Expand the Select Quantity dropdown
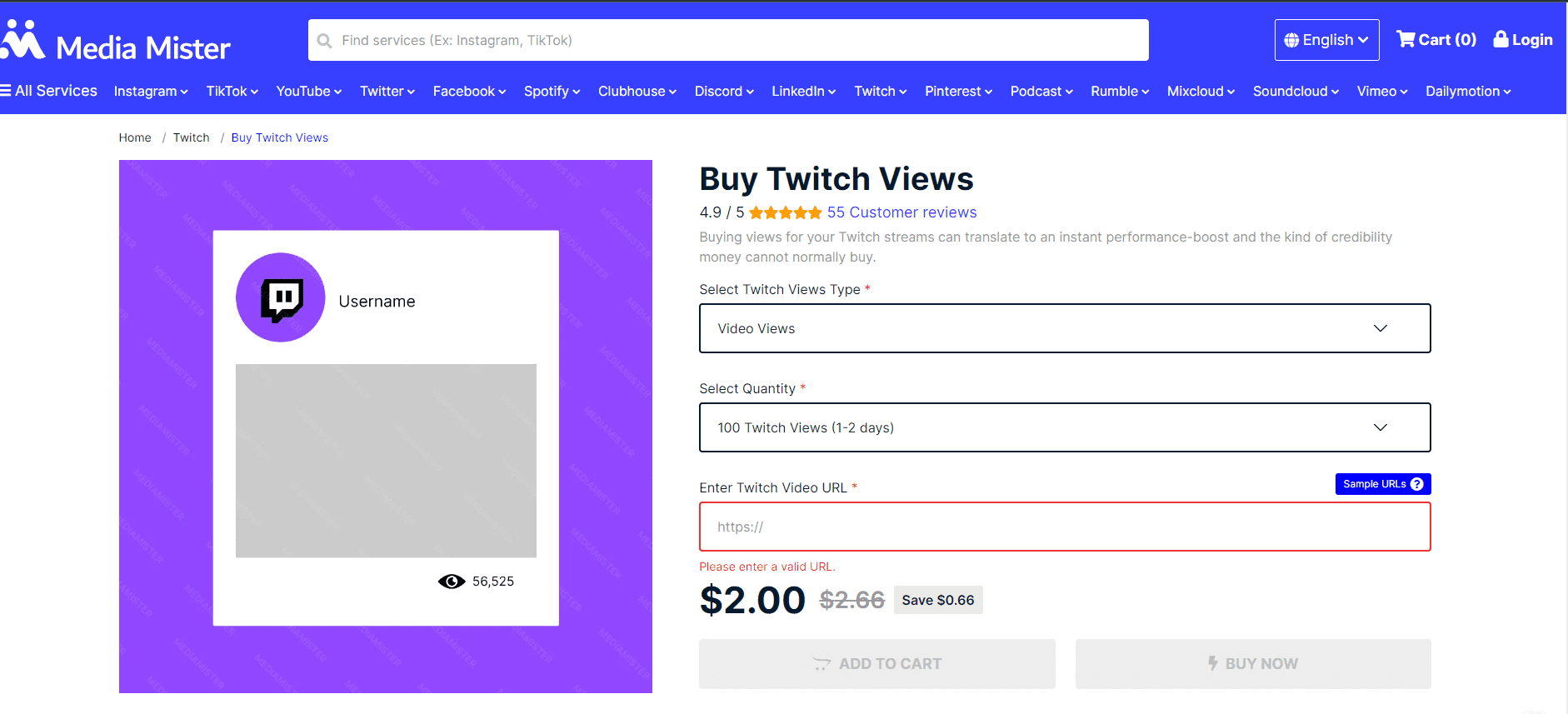 click(1064, 427)
